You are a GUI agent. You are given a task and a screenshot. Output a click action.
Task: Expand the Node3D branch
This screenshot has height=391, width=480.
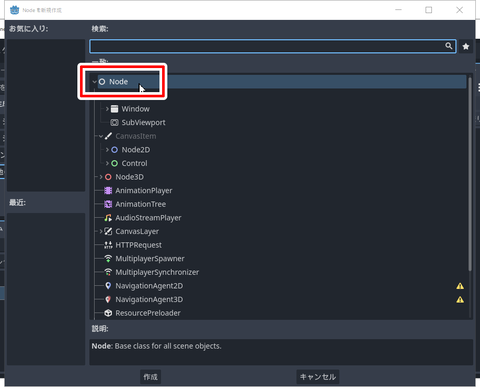click(x=101, y=177)
